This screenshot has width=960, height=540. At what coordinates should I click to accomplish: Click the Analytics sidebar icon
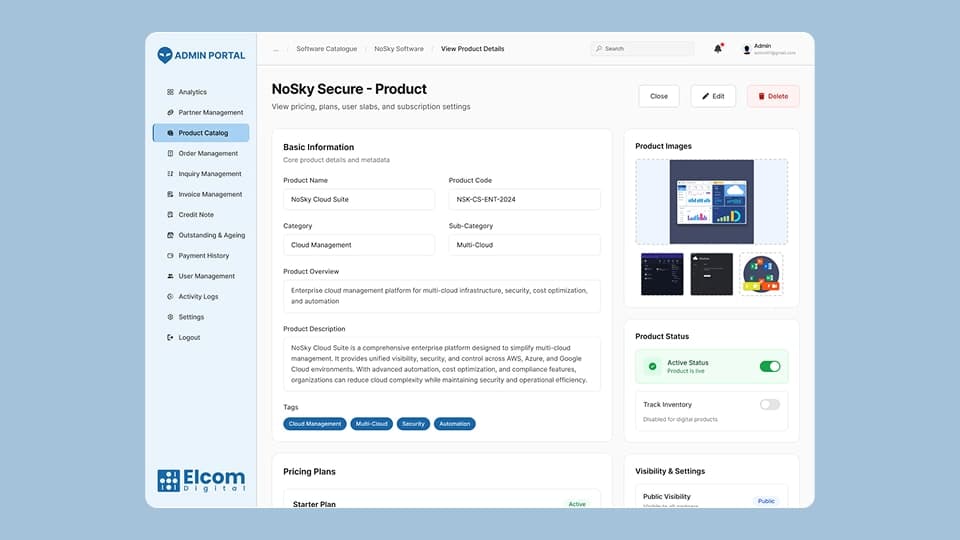point(170,92)
